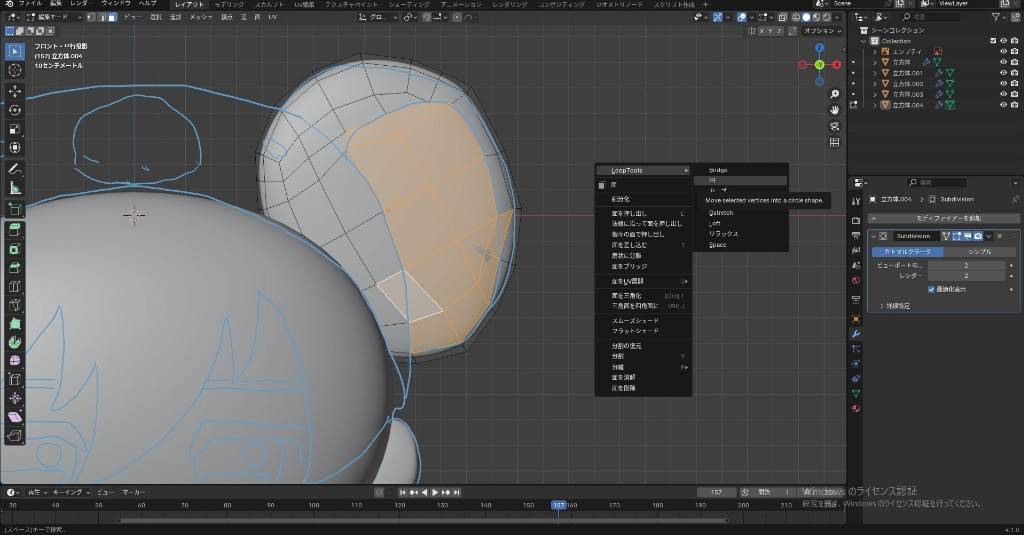Viewport: 1024px width, 535px height.
Task: Choose Loft in LoopTools submenu
Action: click(x=716, y=223)
